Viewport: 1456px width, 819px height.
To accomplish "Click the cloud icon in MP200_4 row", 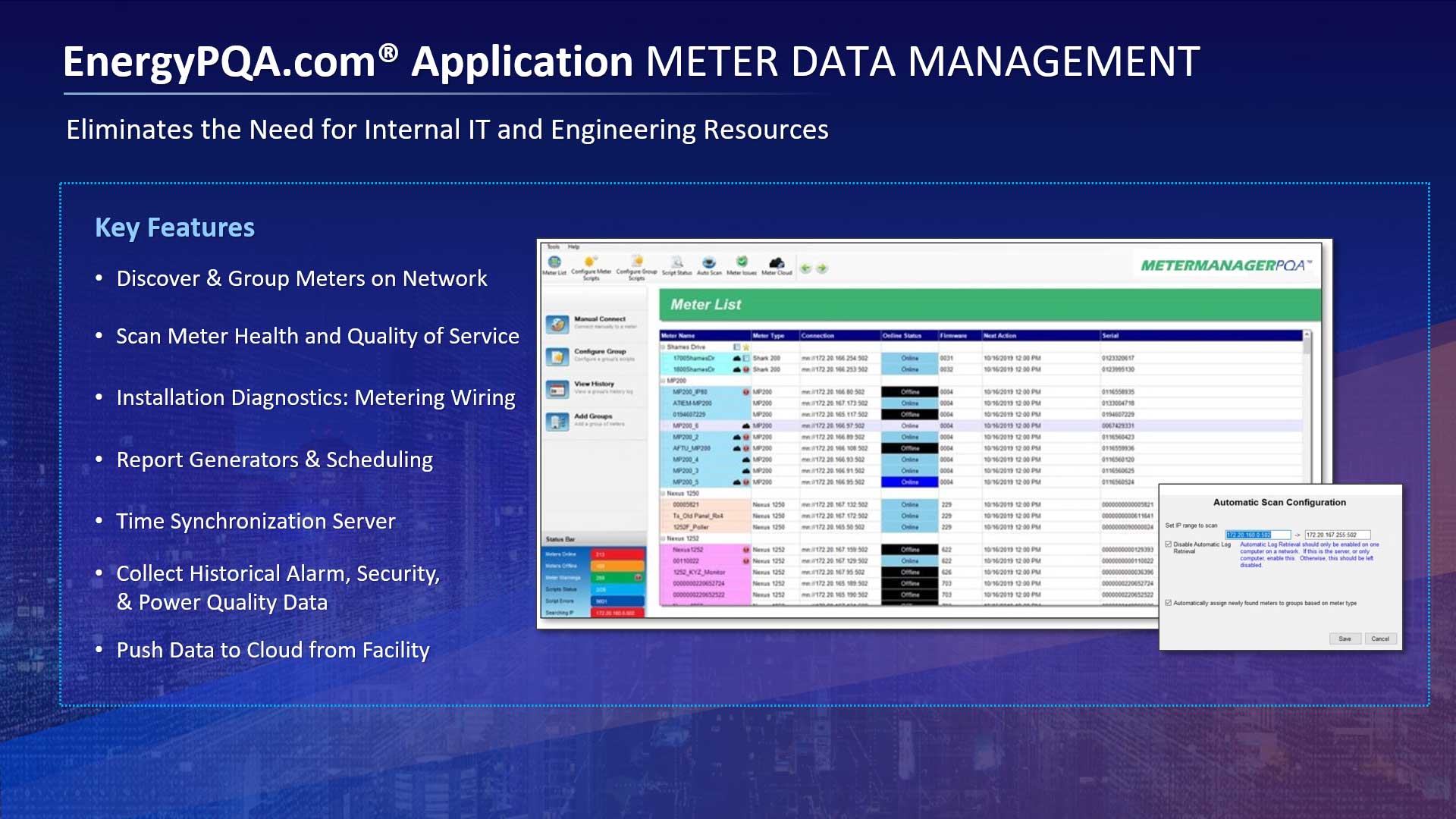I will 746,460.
